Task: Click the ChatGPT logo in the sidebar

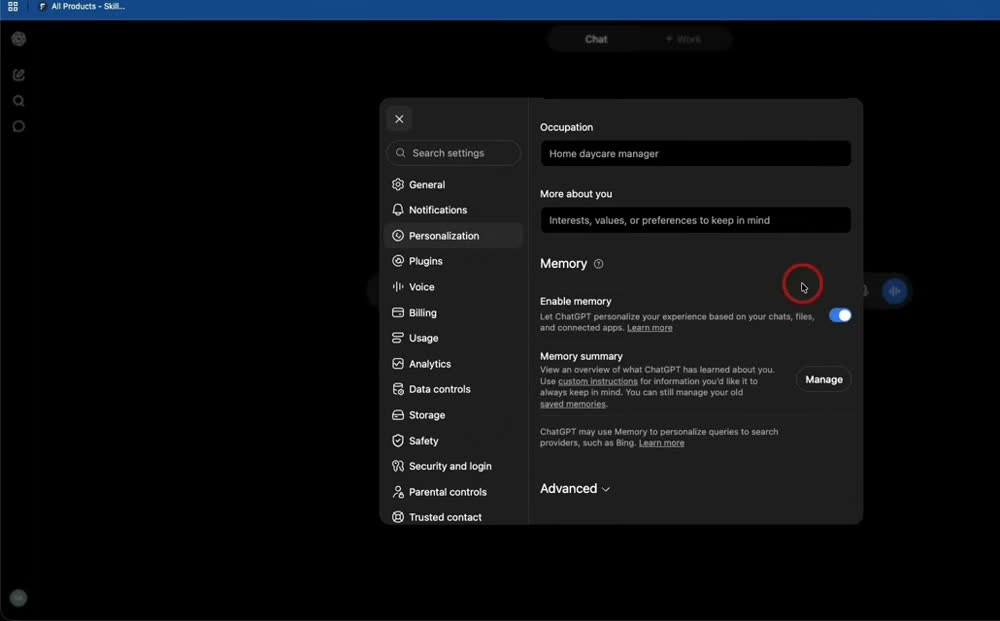Action: coord(18,39)
